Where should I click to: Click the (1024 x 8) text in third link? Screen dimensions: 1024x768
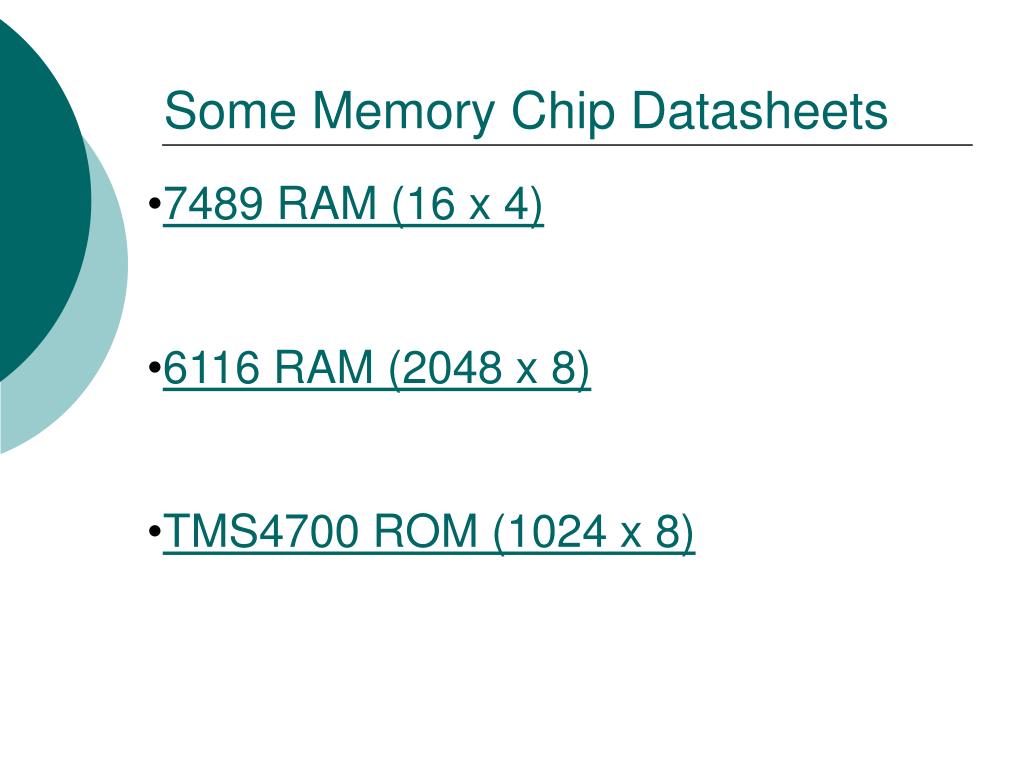pyautogui.click(x=594, y=532)
